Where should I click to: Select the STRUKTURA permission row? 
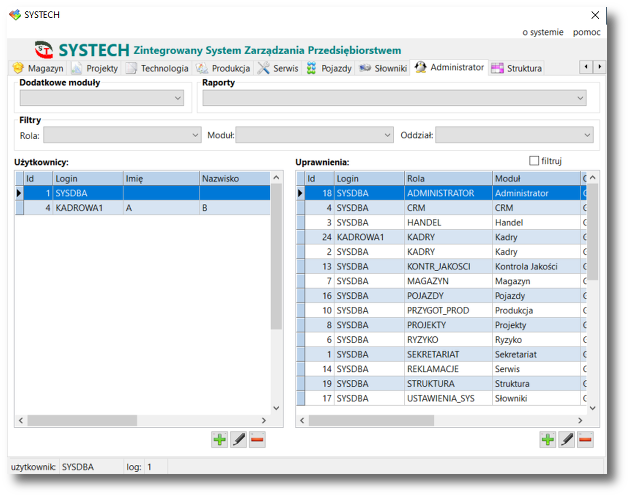[441, 384]
